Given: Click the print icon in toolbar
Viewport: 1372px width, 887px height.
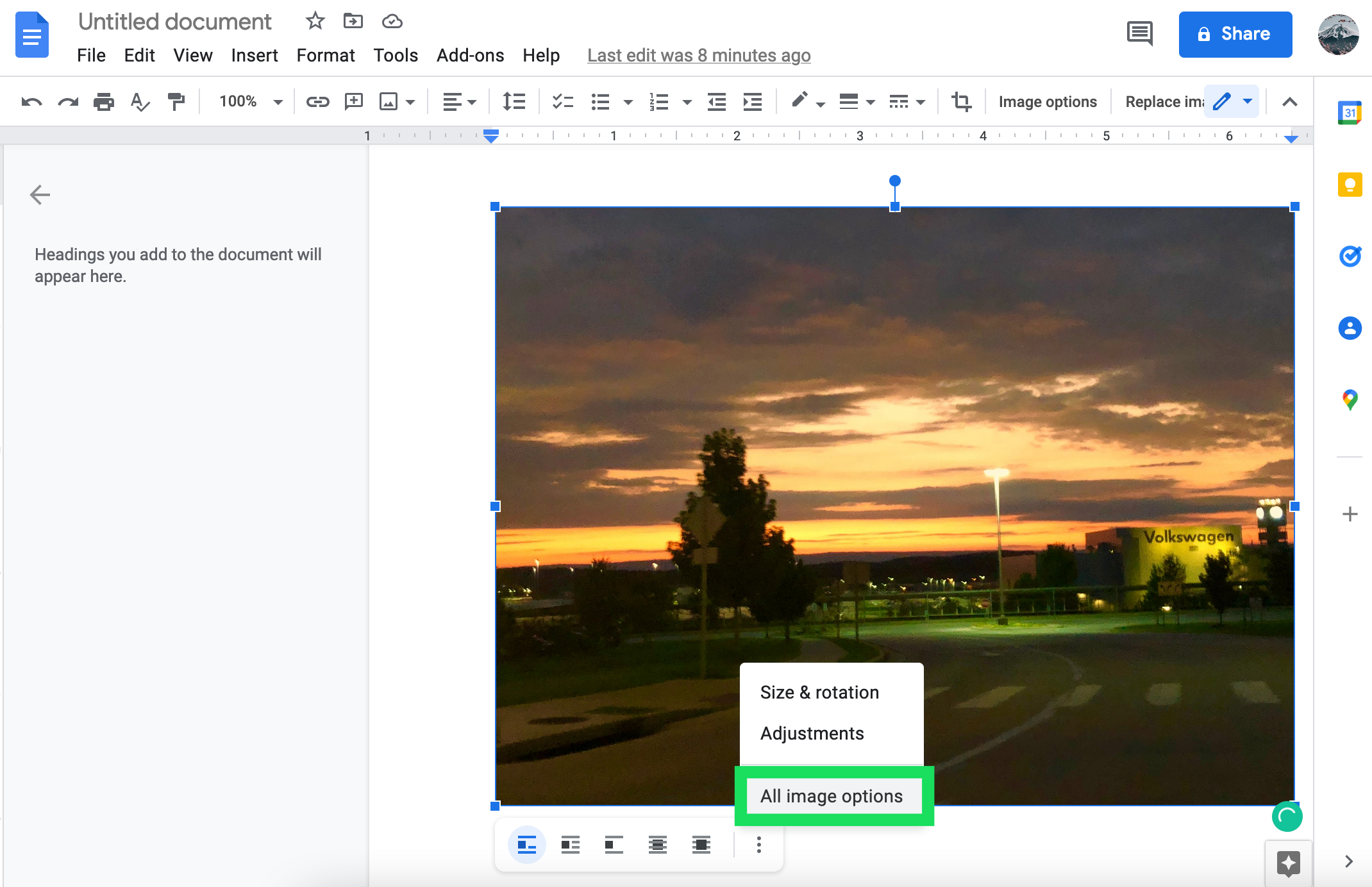Looking at the screenshot, I should tap(103, 101).
